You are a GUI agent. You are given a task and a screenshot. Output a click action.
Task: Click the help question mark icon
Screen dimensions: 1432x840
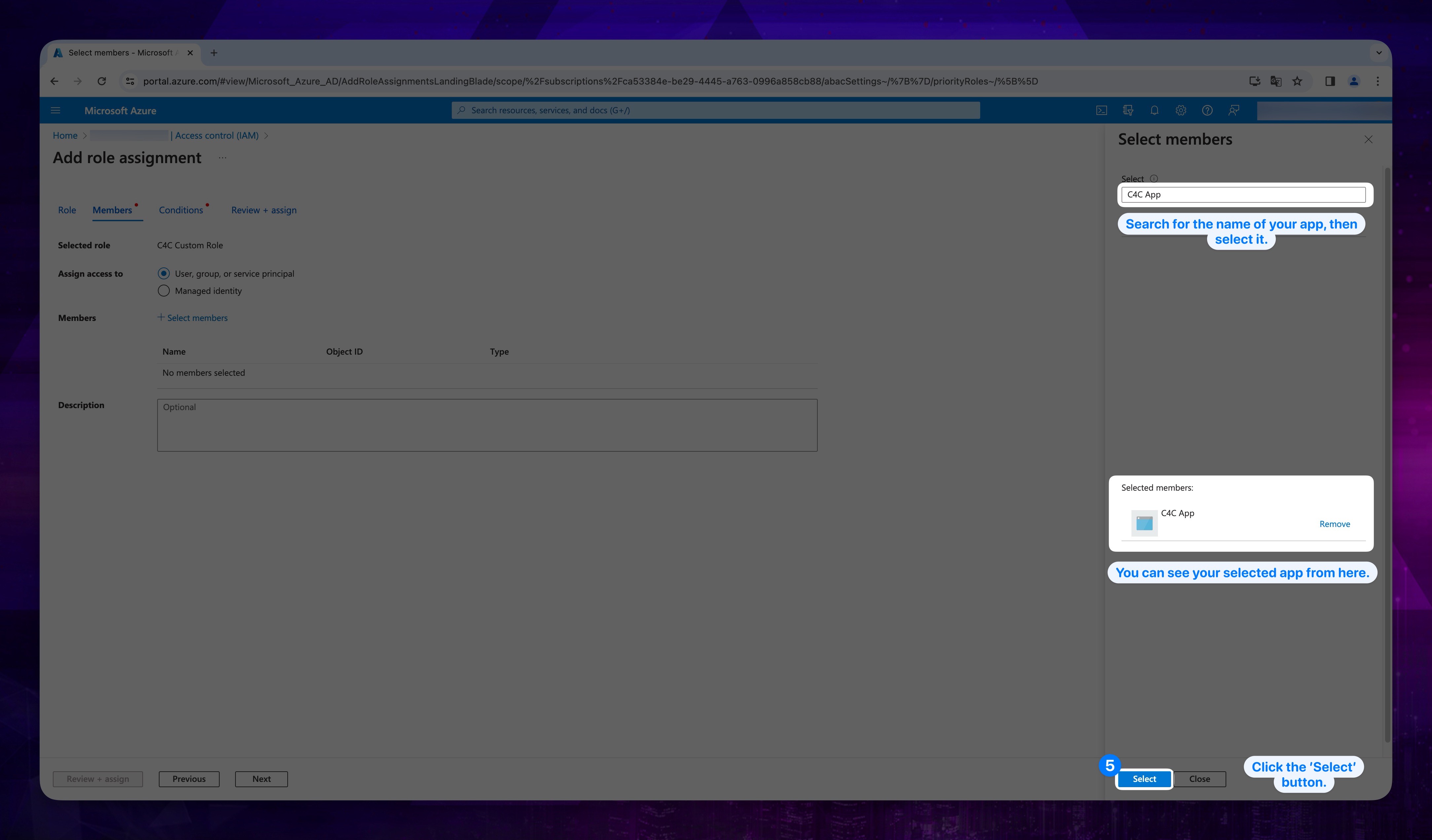[1207, 110]
